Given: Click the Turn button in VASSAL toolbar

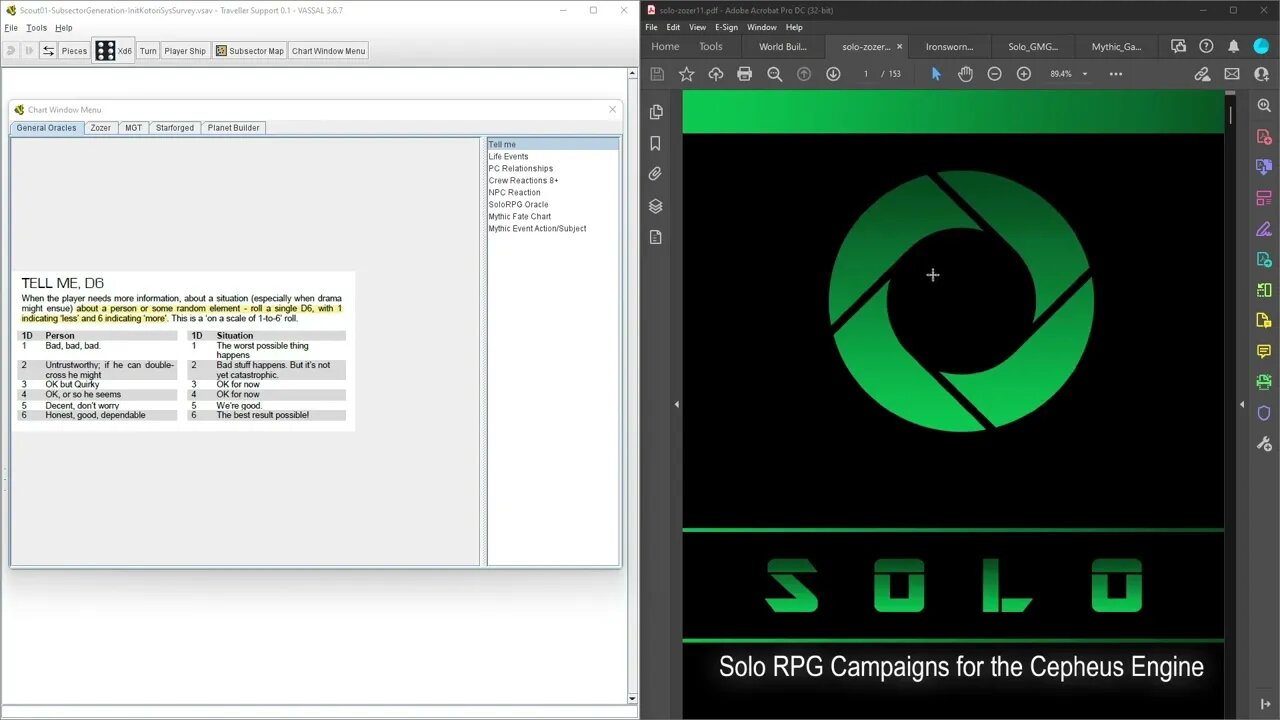Looking at the screenshot, I should (x=148, y=51).
